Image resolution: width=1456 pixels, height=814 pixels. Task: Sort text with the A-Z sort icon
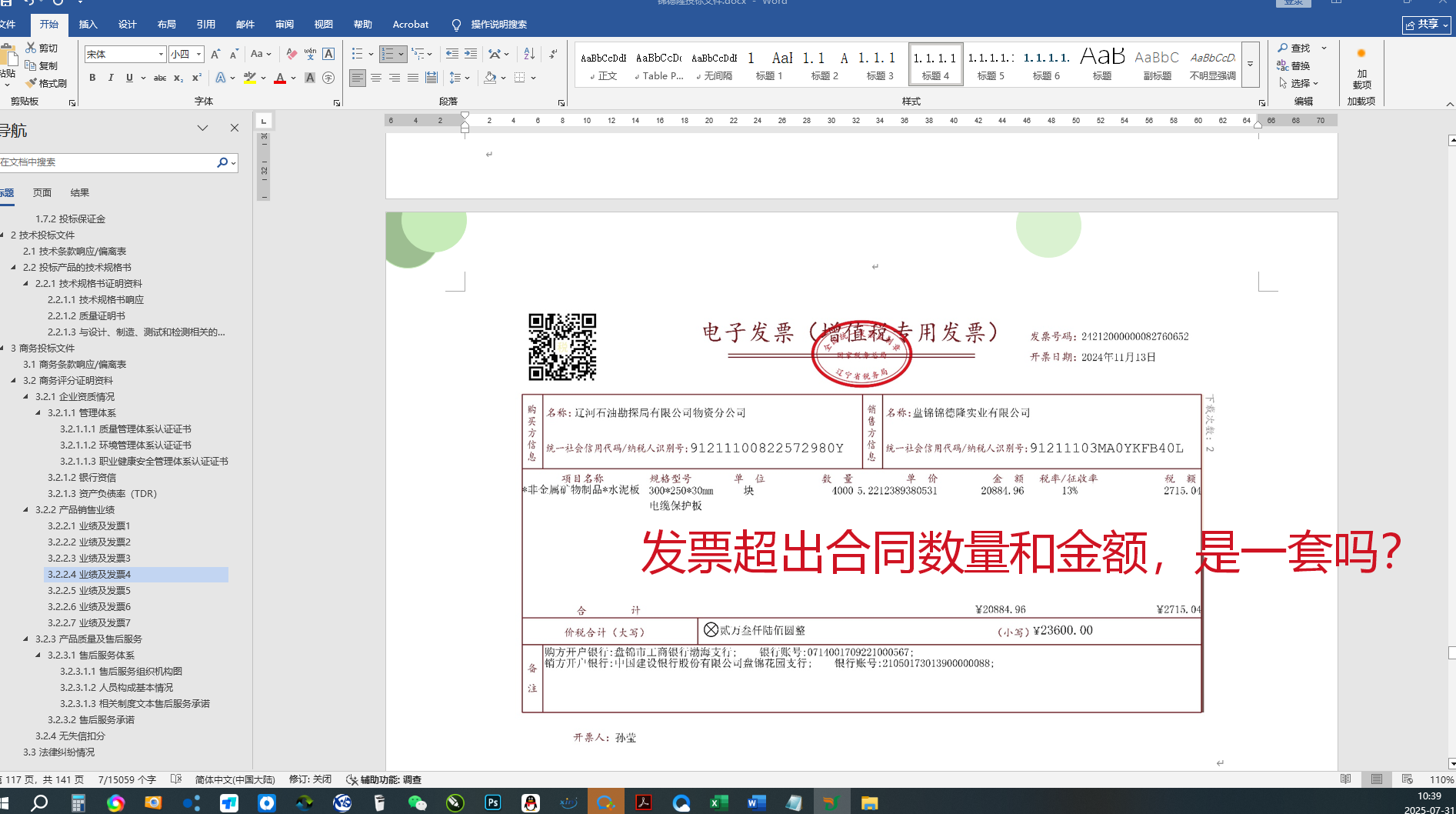coord(529,54)
